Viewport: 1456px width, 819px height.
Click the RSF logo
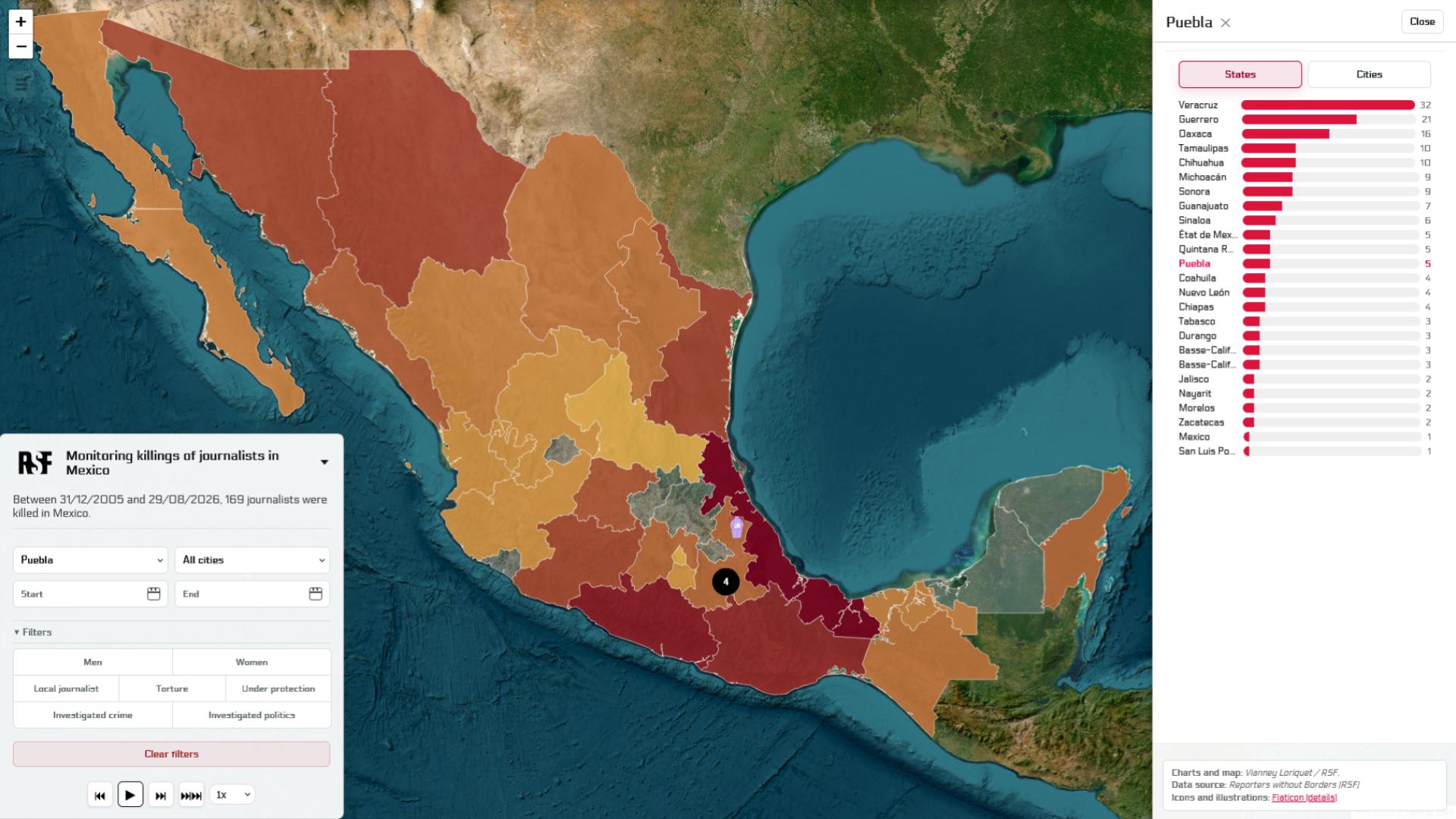35,463
